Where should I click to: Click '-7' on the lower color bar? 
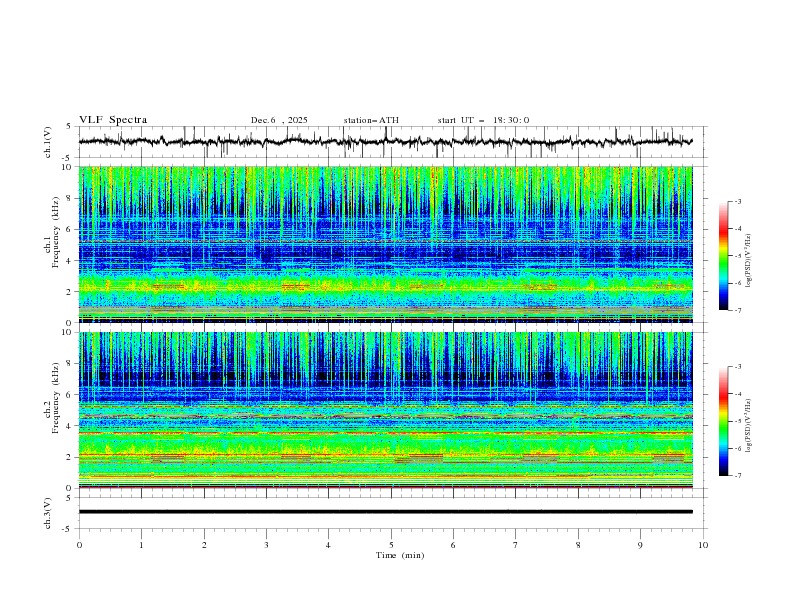pos(738,476)
